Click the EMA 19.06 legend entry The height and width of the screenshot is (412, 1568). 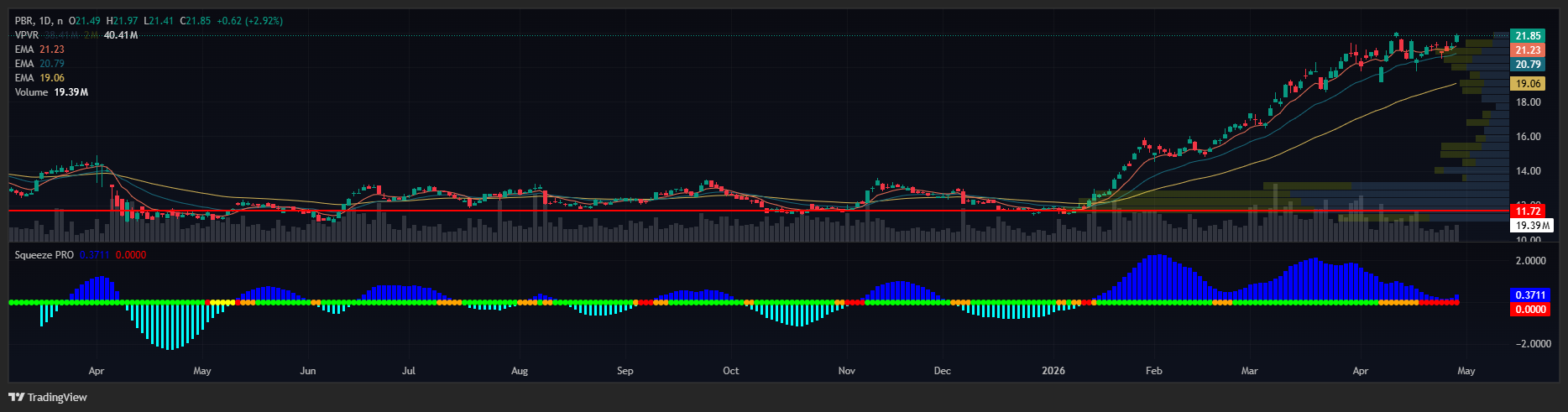(39, 78)
